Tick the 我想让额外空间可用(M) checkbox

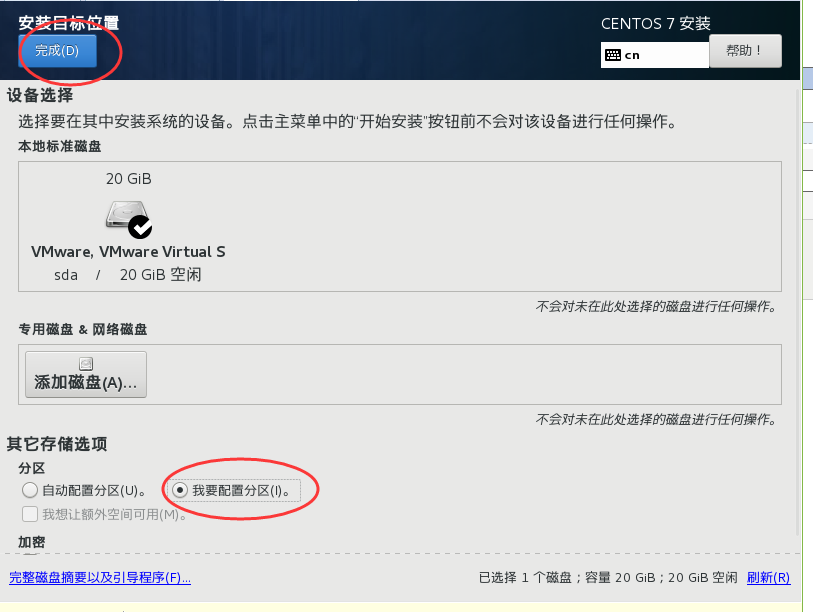pyautogui.click(x=30, y=514)
